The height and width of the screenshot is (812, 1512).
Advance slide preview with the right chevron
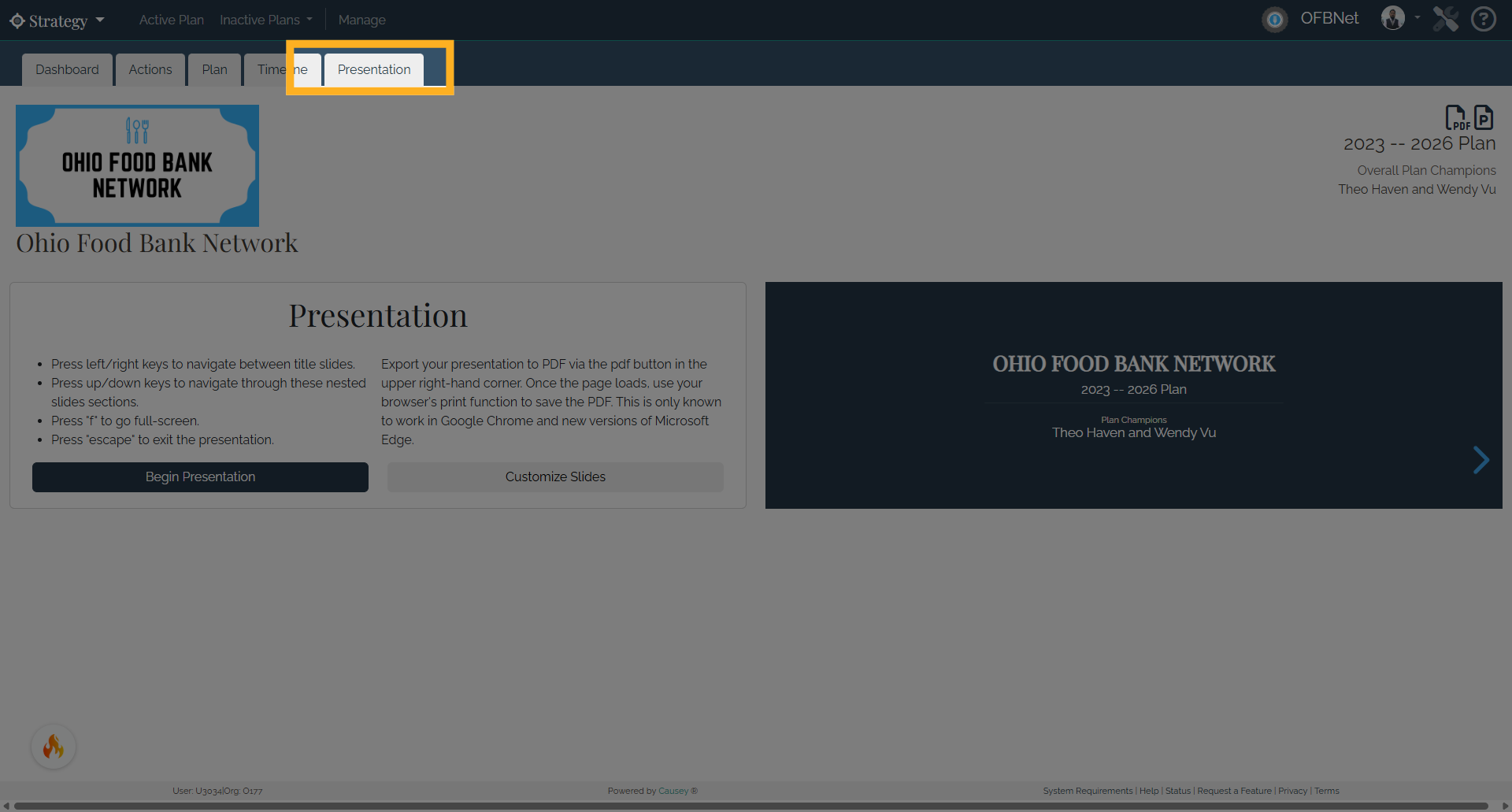(x=1480, y=460)
